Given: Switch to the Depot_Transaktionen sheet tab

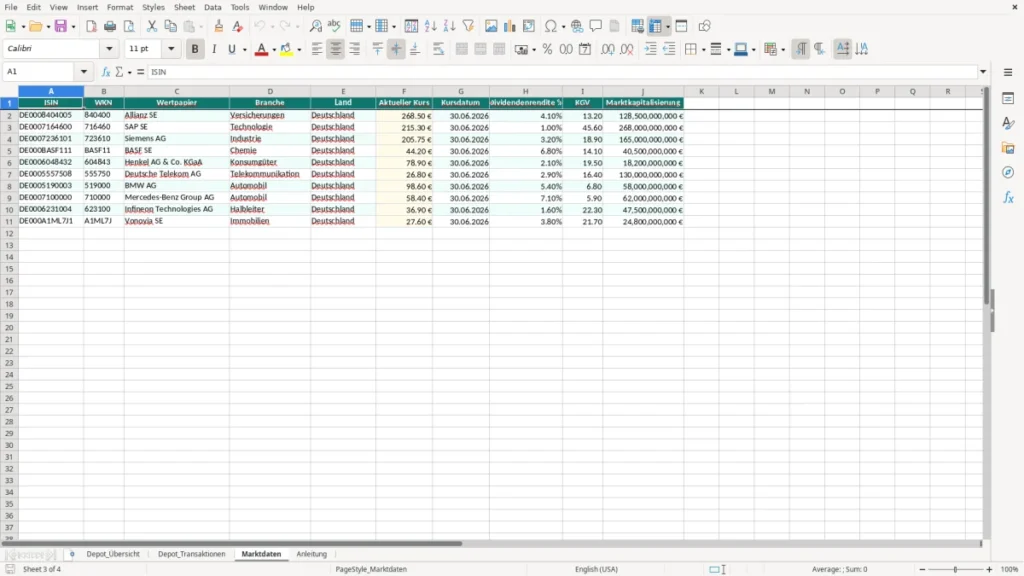Looking at the screenshot, I should click(191, 554).
